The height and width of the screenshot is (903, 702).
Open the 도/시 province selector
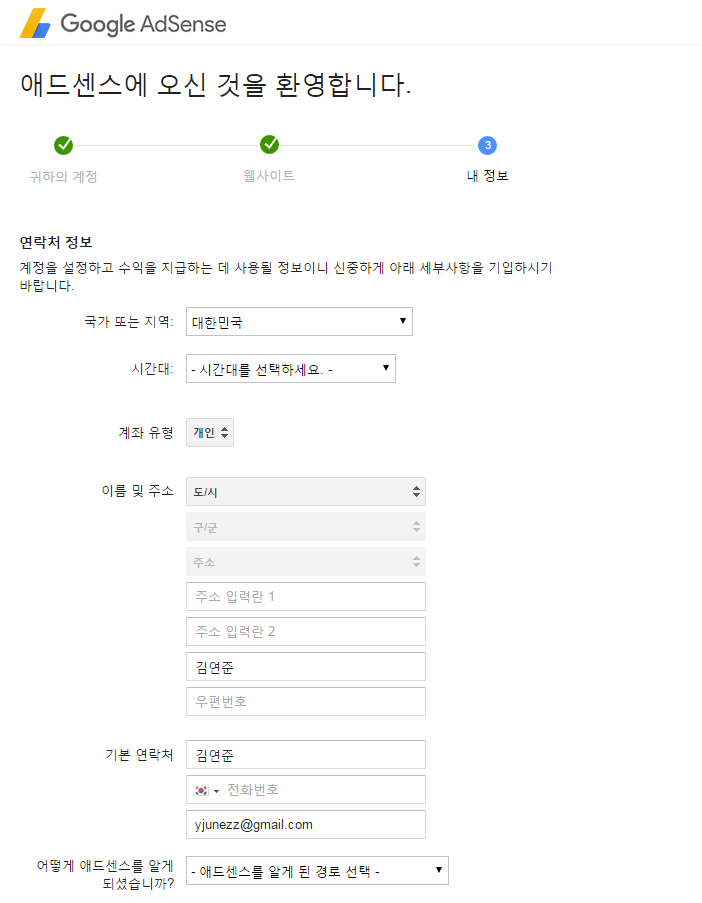[306, 492]
